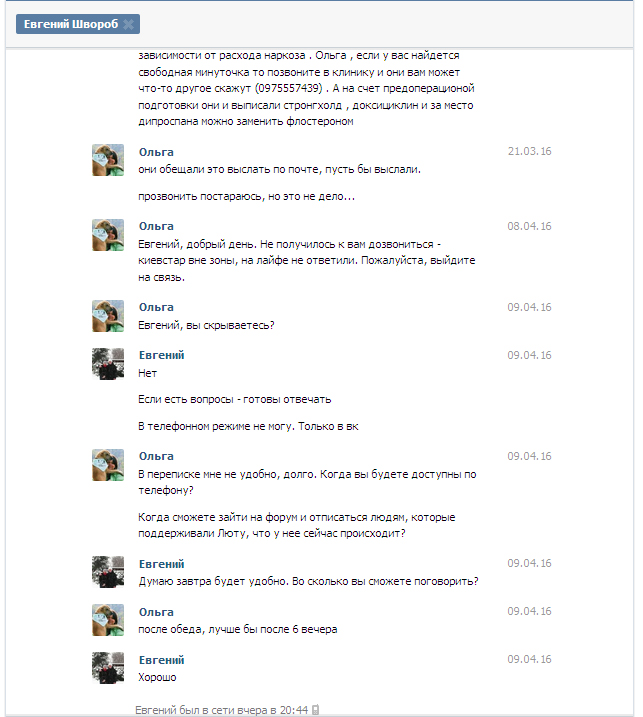Click the Ольга name above "Евгений, добрый день"
This screenshot has width=643, height=717.
point(156,227)
